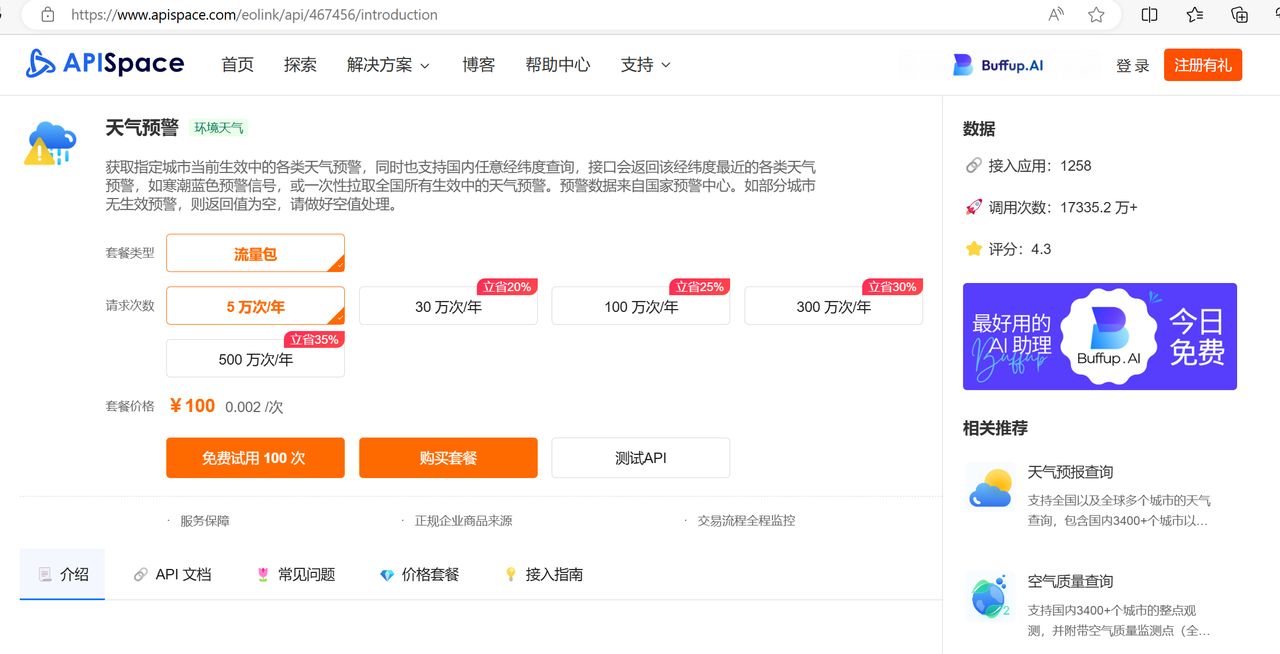Open the 博客 page from the navigation
This screenshot has width=1280, height=654.
(478, 64)
